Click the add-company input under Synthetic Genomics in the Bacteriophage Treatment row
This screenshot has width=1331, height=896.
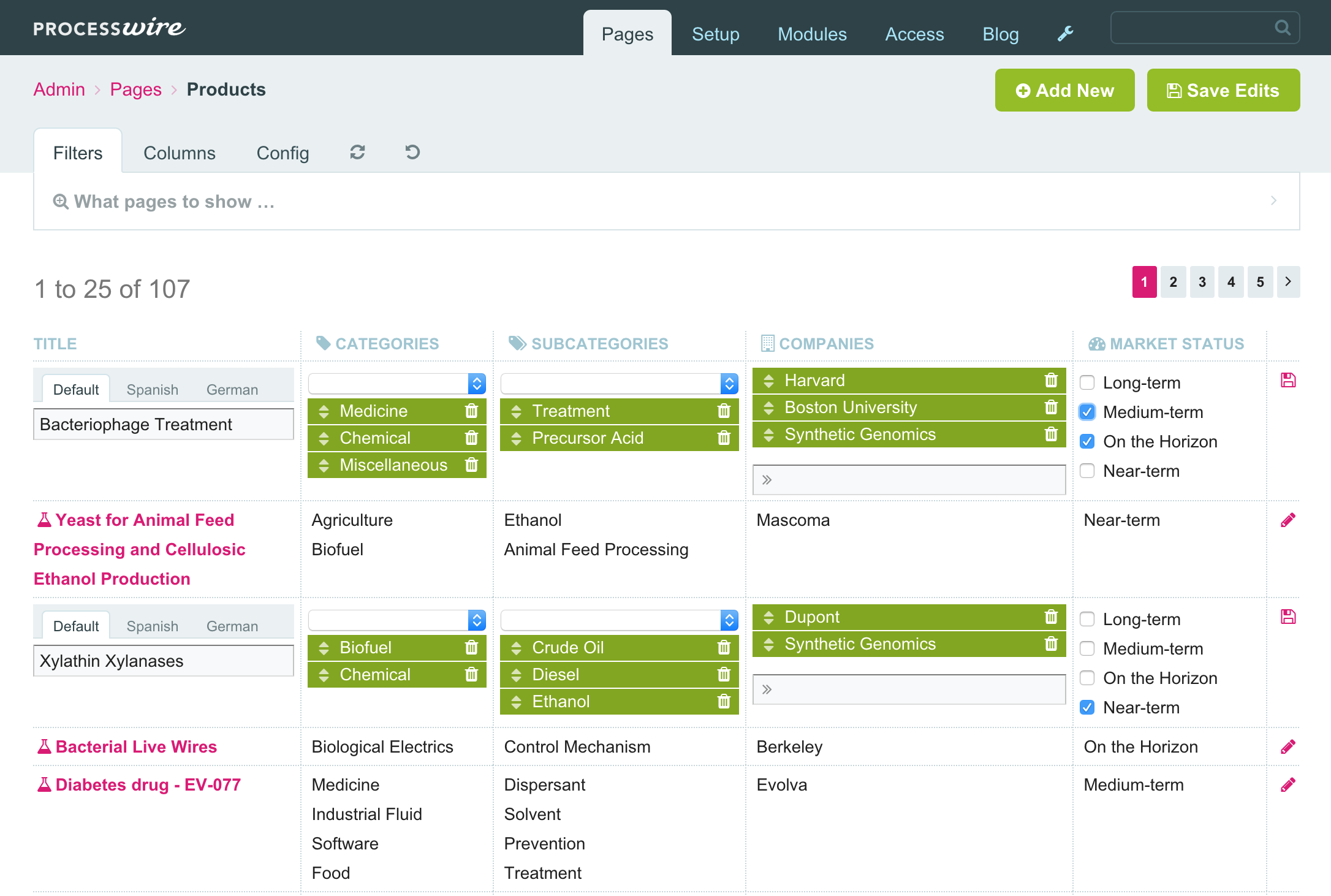tap(909, 479)
